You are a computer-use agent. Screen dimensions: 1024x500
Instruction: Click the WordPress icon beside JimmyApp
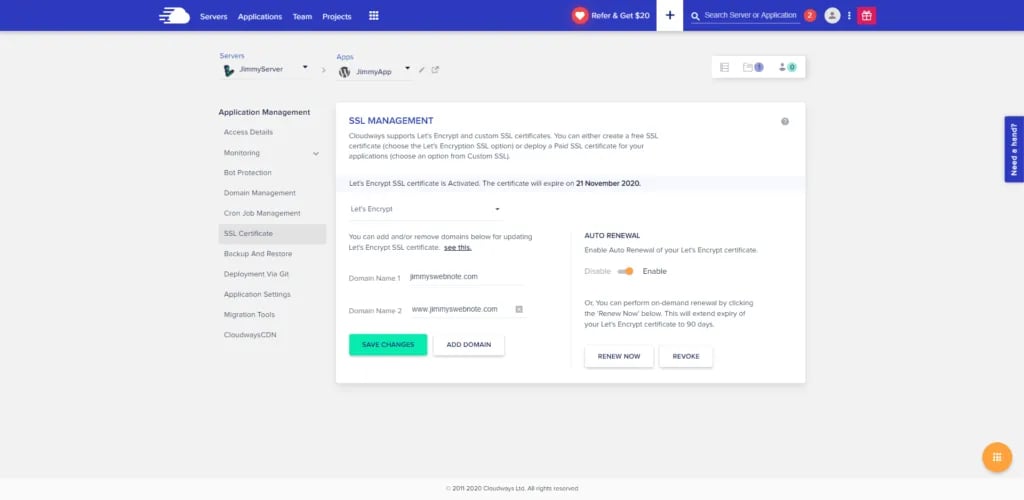click(x=344, y=72)
